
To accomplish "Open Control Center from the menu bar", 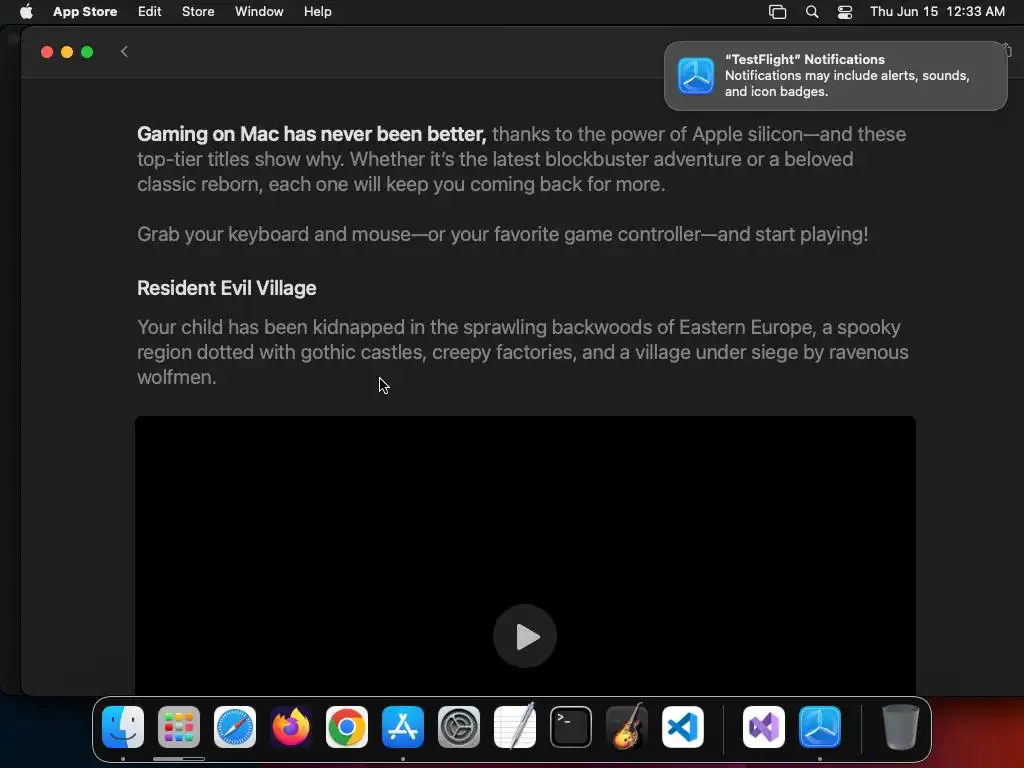I will tap(845, 12).
